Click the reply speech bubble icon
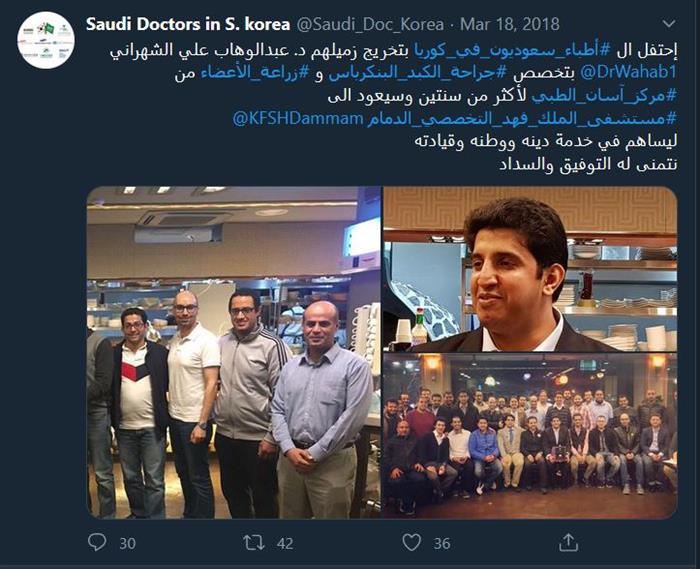 [97, 542]
